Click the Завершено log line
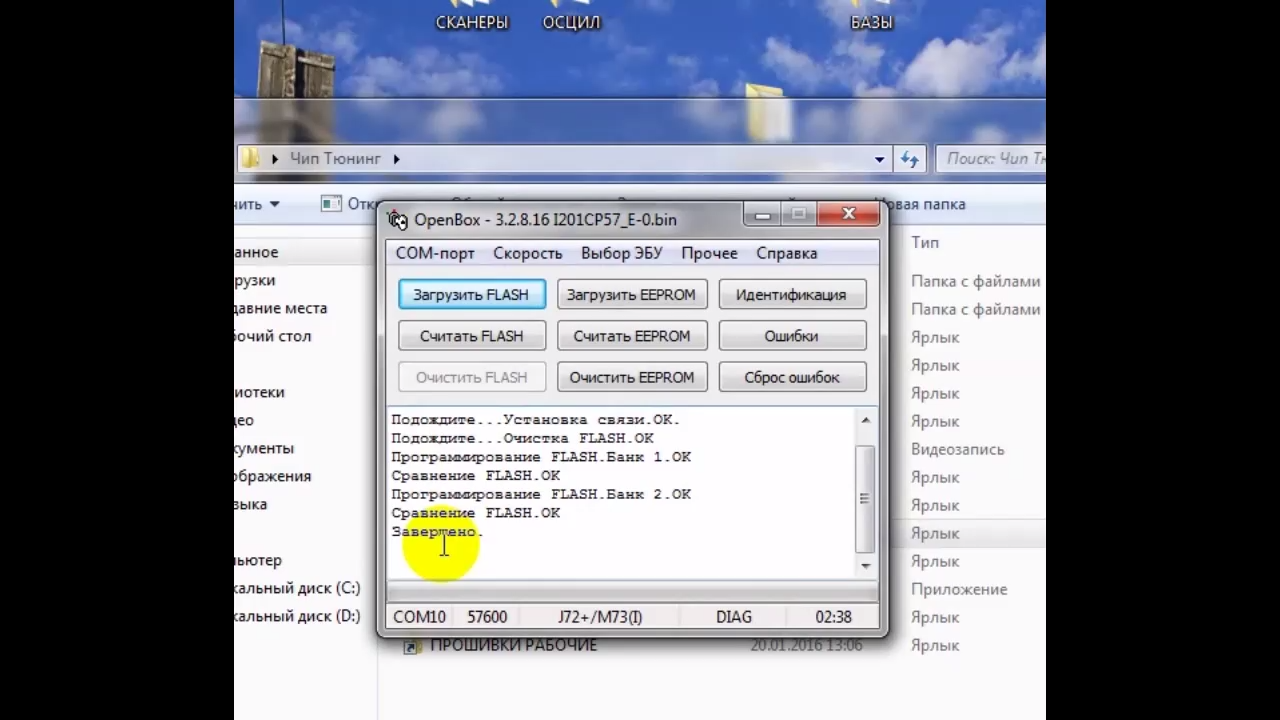 437,532
